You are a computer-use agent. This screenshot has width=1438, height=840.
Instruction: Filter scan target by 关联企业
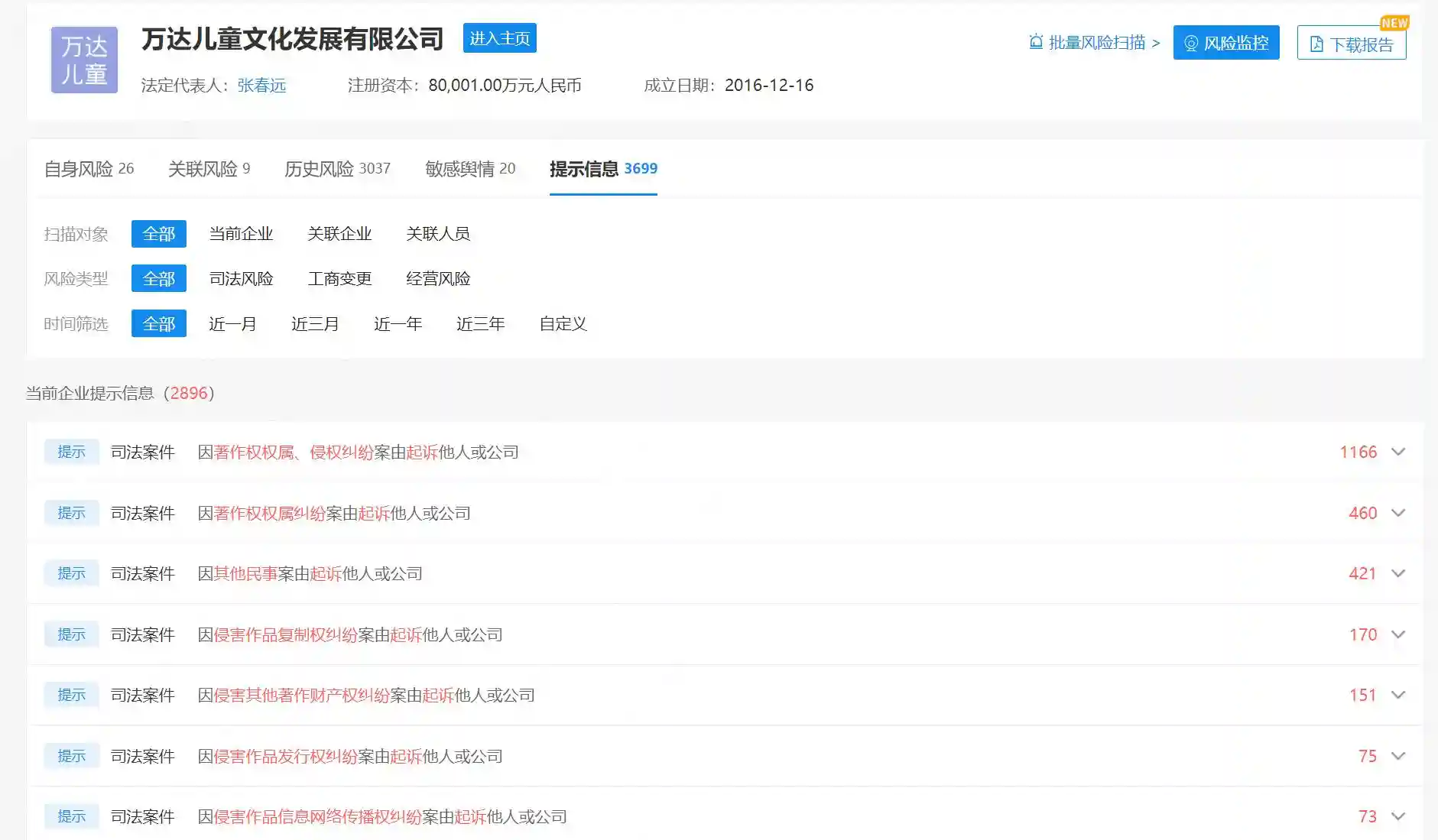click(339, 234)
